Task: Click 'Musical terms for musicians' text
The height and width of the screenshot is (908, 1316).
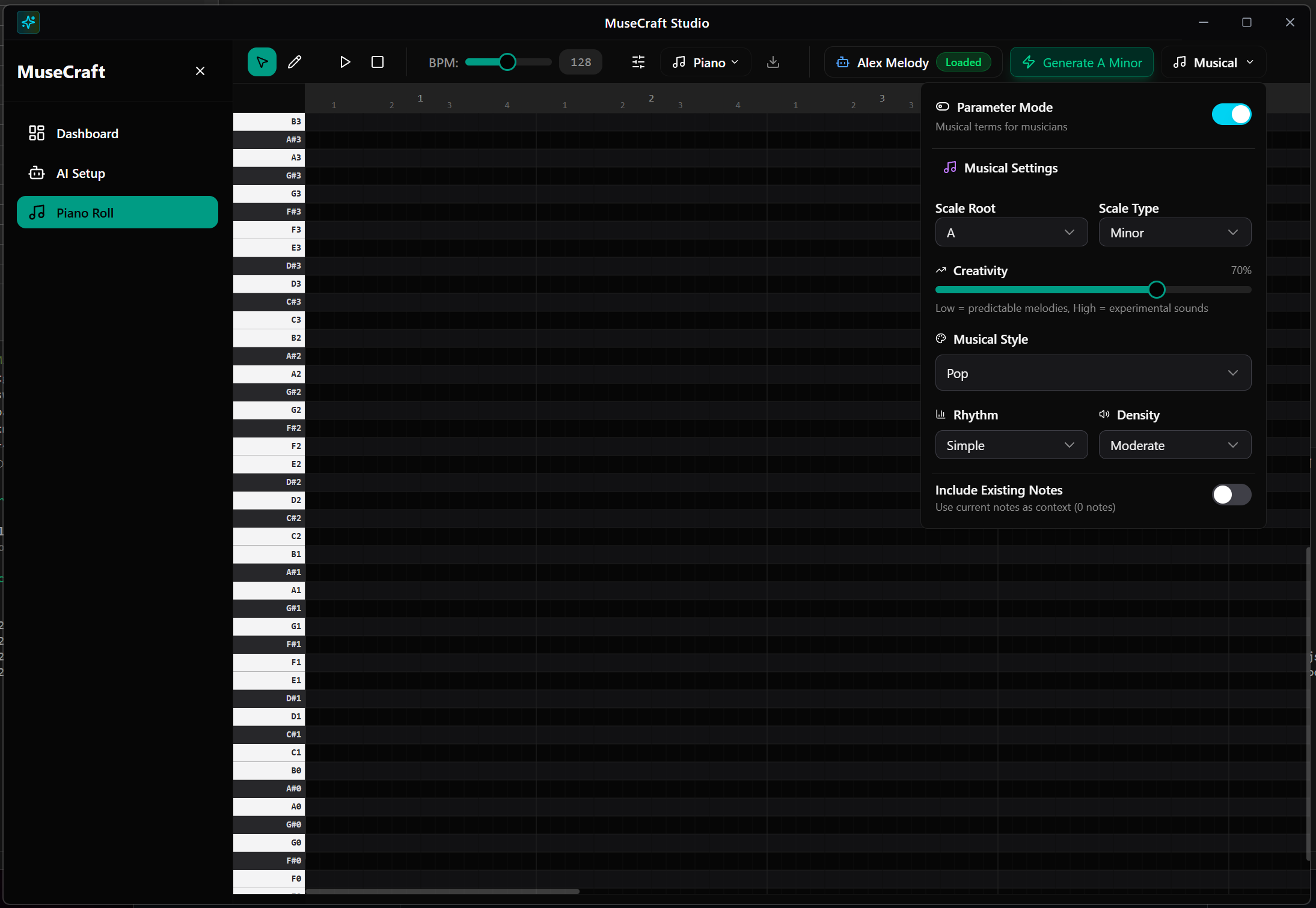Action: pyautogui.click(x=1002, y=127)
